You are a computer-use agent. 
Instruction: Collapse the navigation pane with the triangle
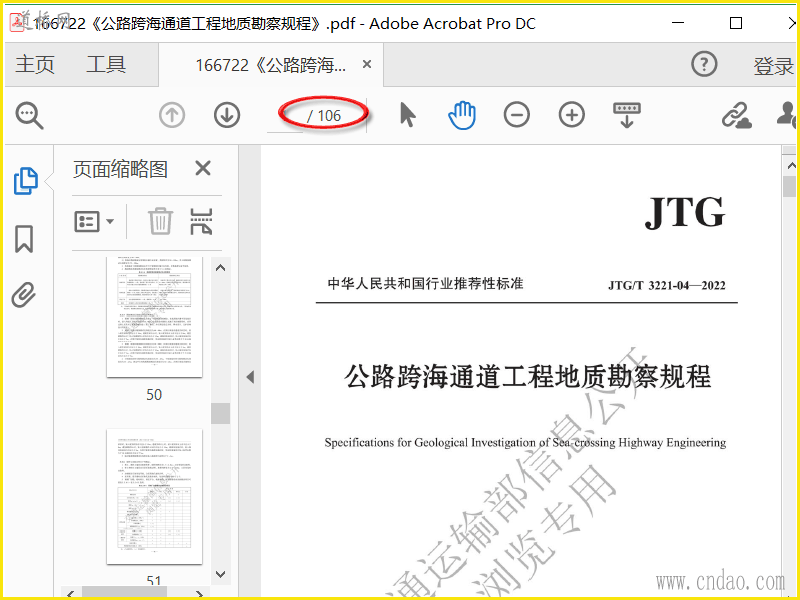point(250,377)
